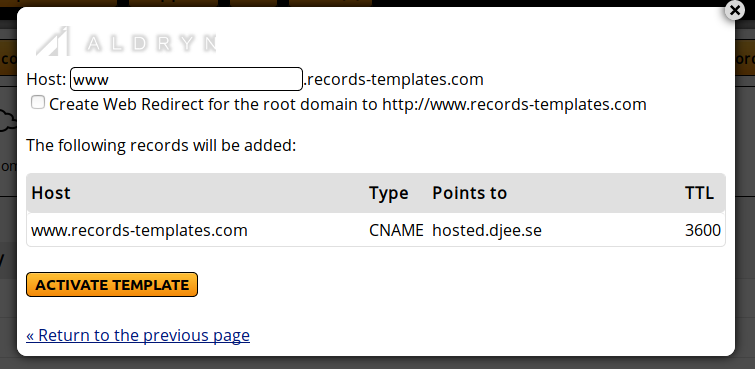Click the .records-templates.com domain suffix text
This screenshot has width=755, height=369.
coord(393,79)
